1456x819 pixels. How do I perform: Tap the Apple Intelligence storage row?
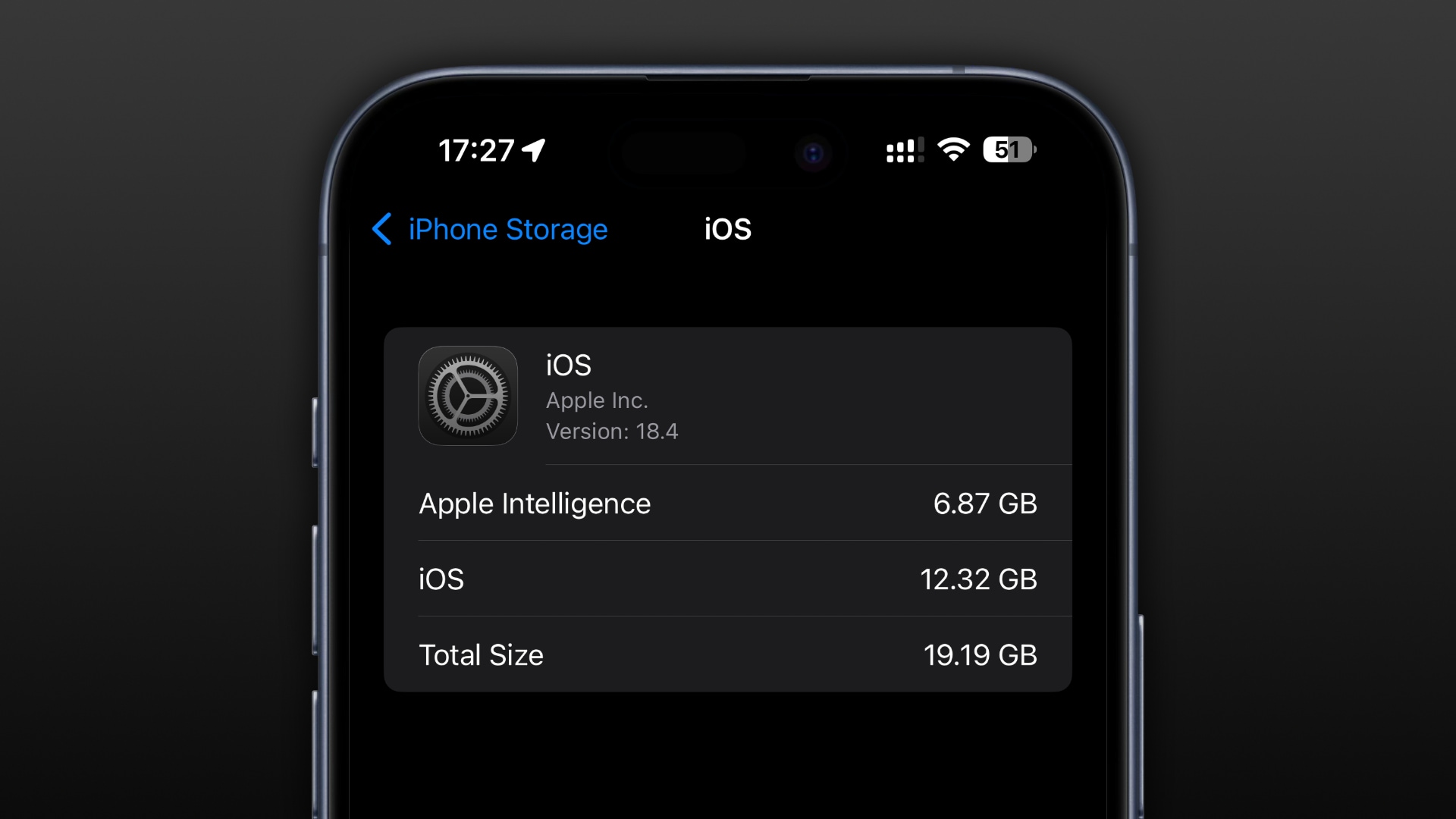pyautogui.click(x=727, y=503)
